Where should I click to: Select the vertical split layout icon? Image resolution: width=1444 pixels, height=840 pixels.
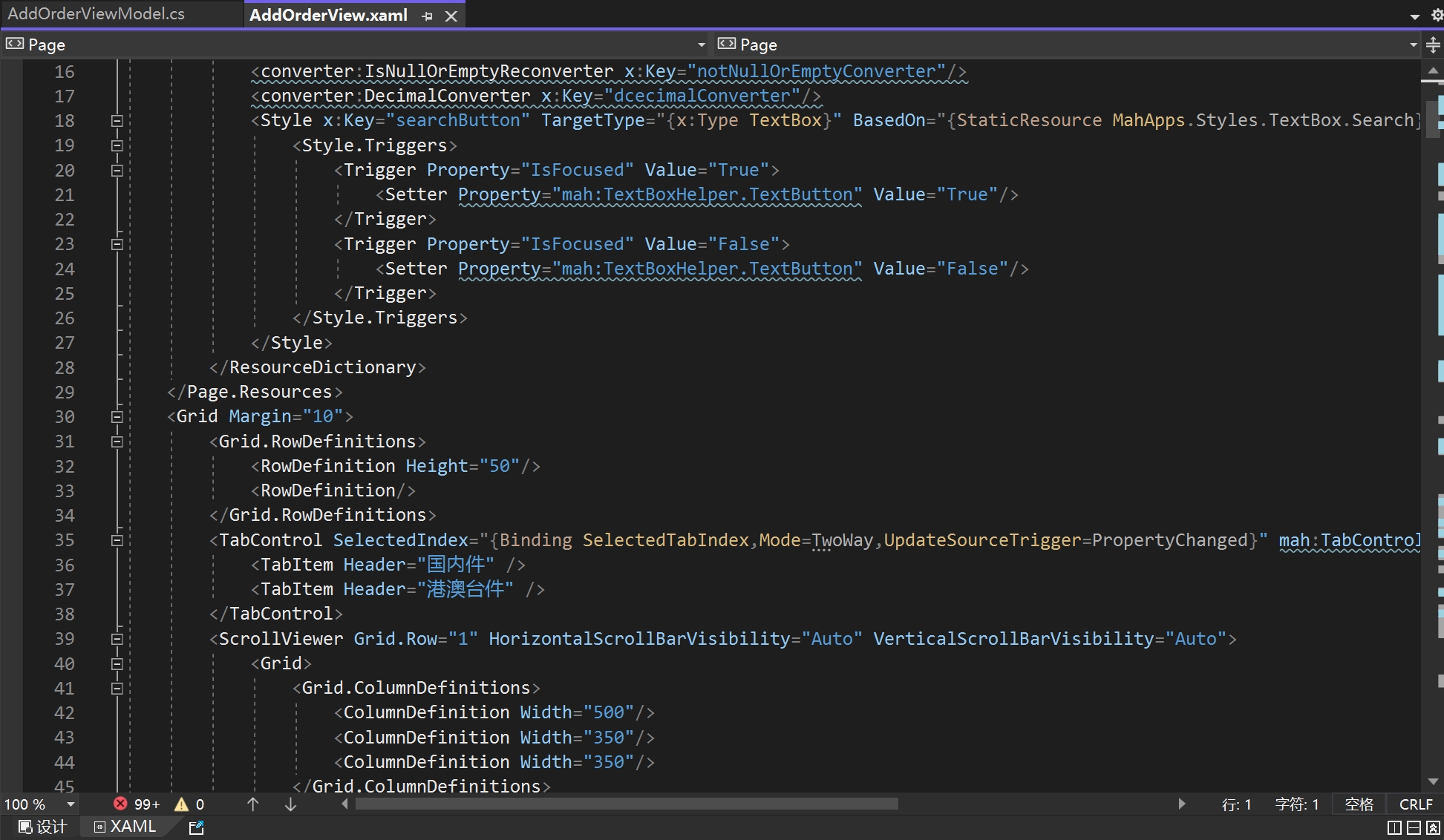tap(1394, 827)
